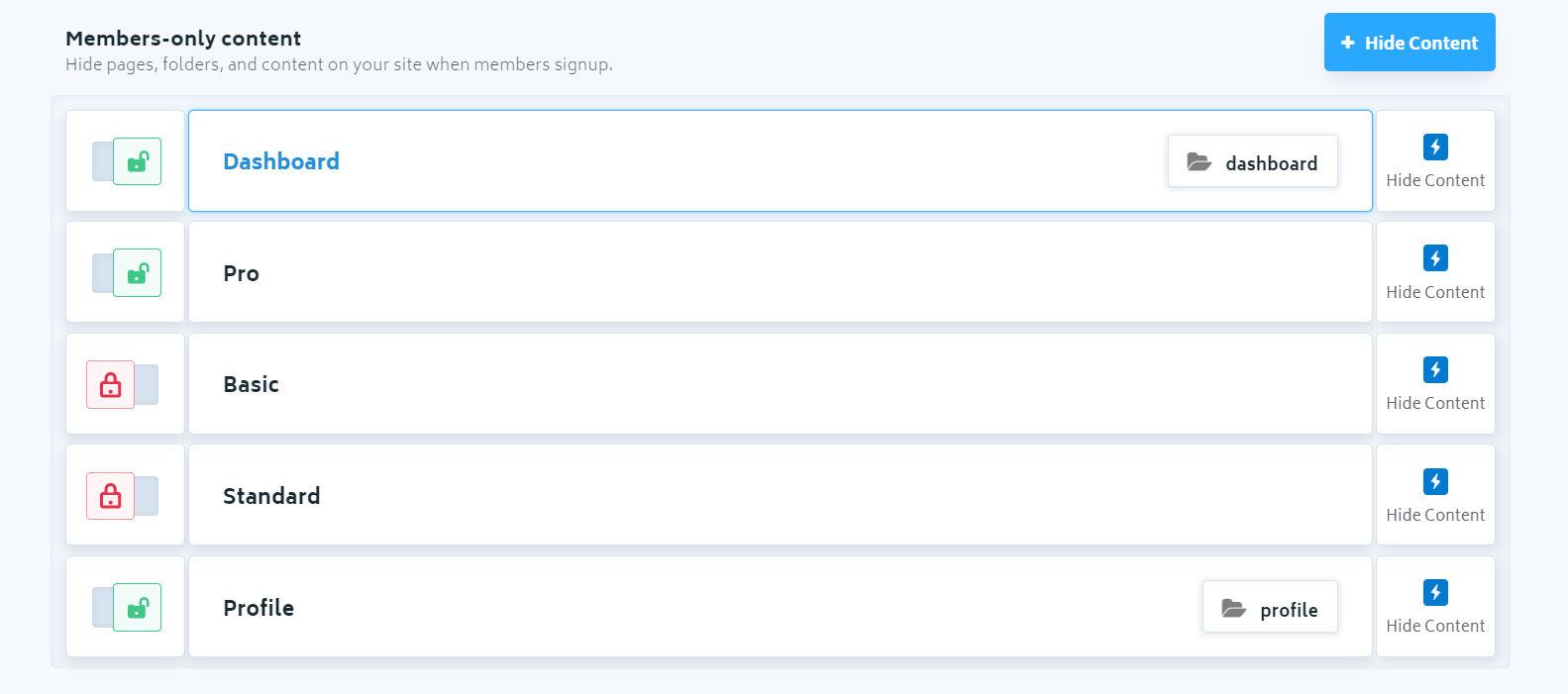
Task: Toggle the Standard lock switch
Action: pos(123,496)
